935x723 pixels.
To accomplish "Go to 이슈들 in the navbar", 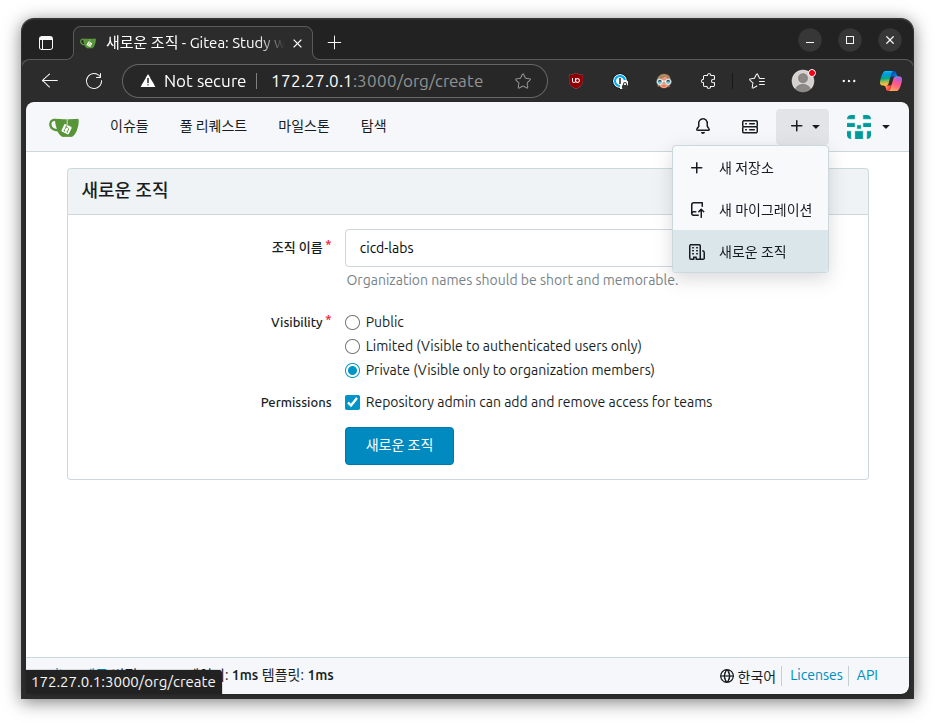I will click(x=129, y=126).
